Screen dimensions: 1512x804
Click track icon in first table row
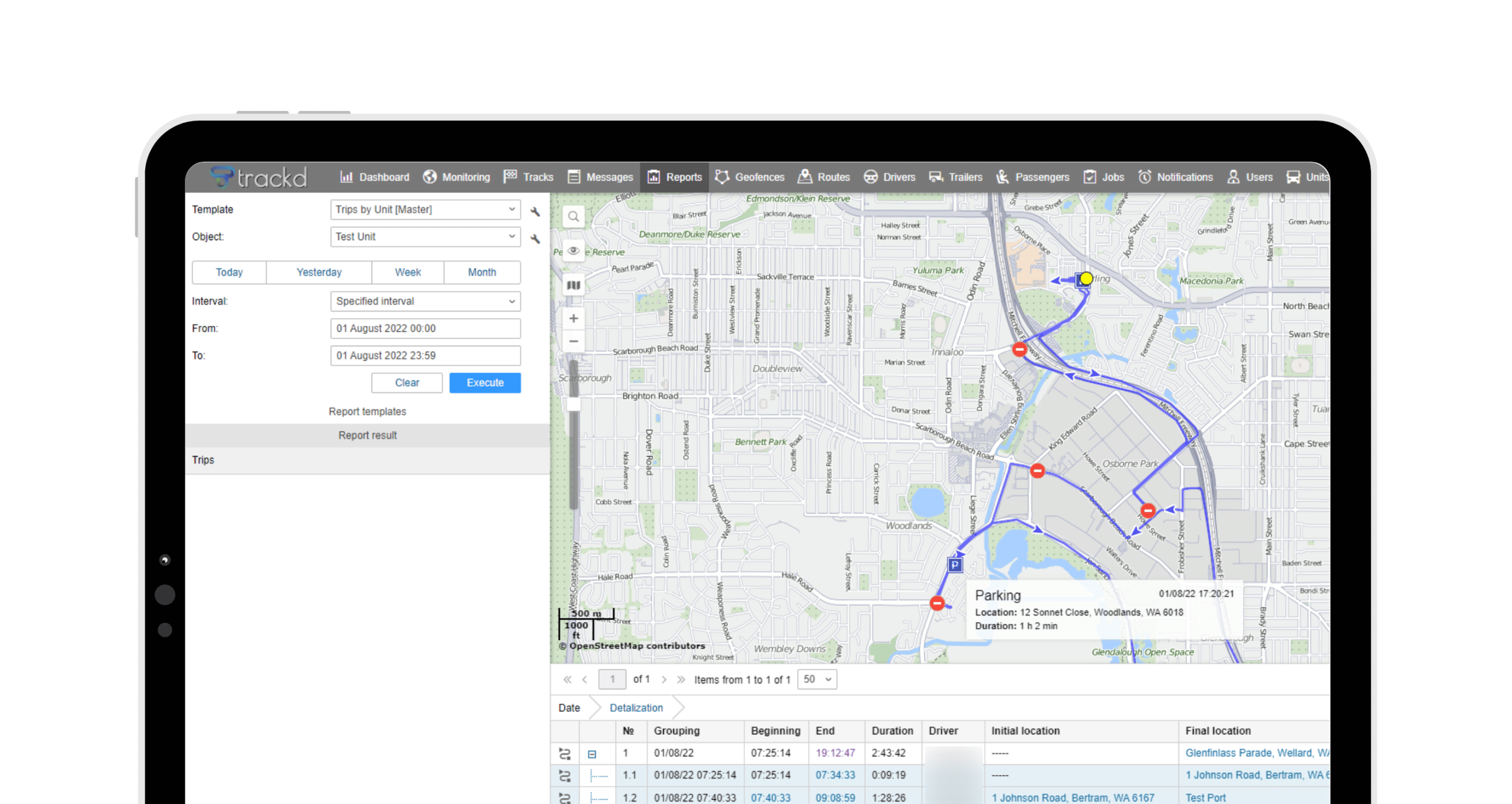click(565, 754)
